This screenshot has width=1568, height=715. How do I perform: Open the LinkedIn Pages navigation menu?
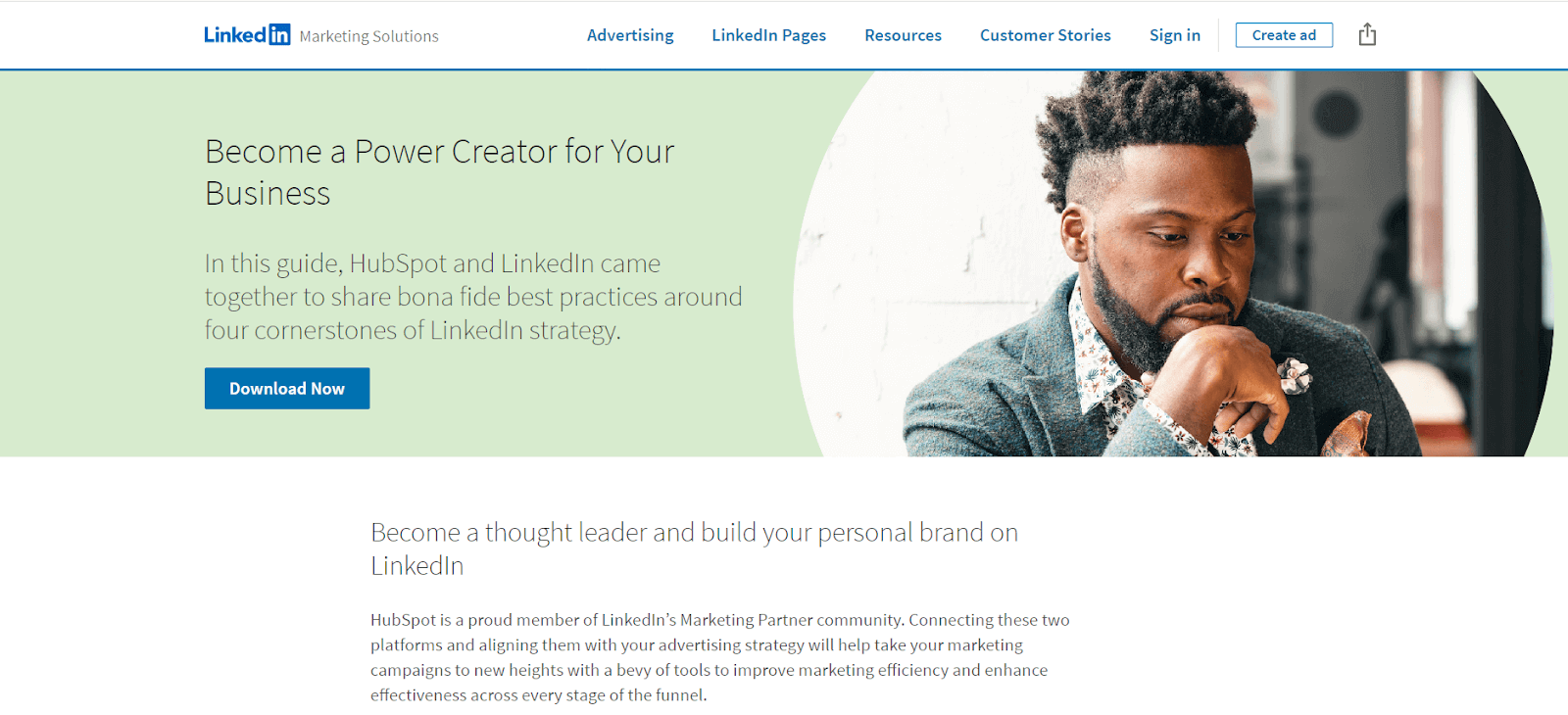pos(768,34)
